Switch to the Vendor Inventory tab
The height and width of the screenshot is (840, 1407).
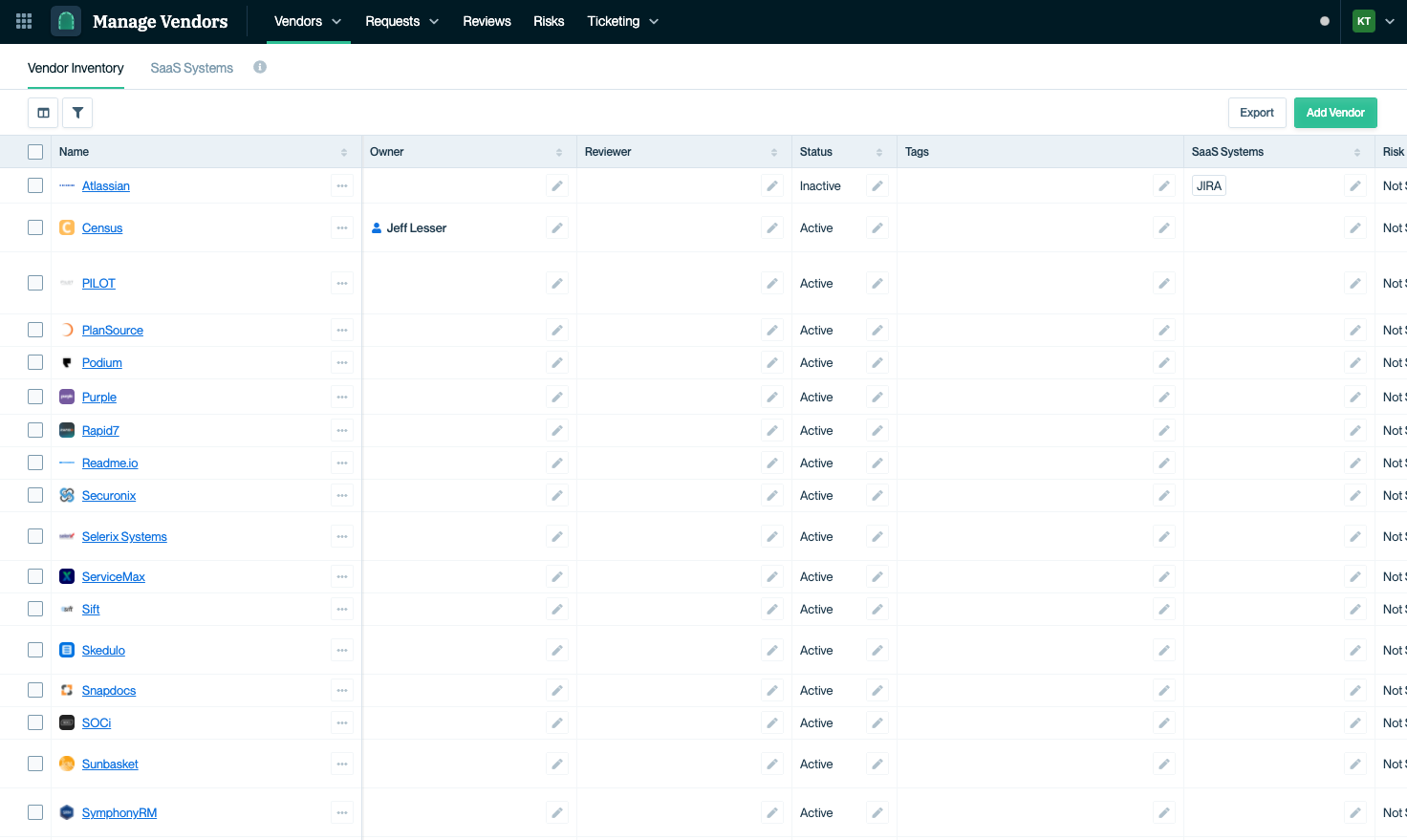(76, 68)
